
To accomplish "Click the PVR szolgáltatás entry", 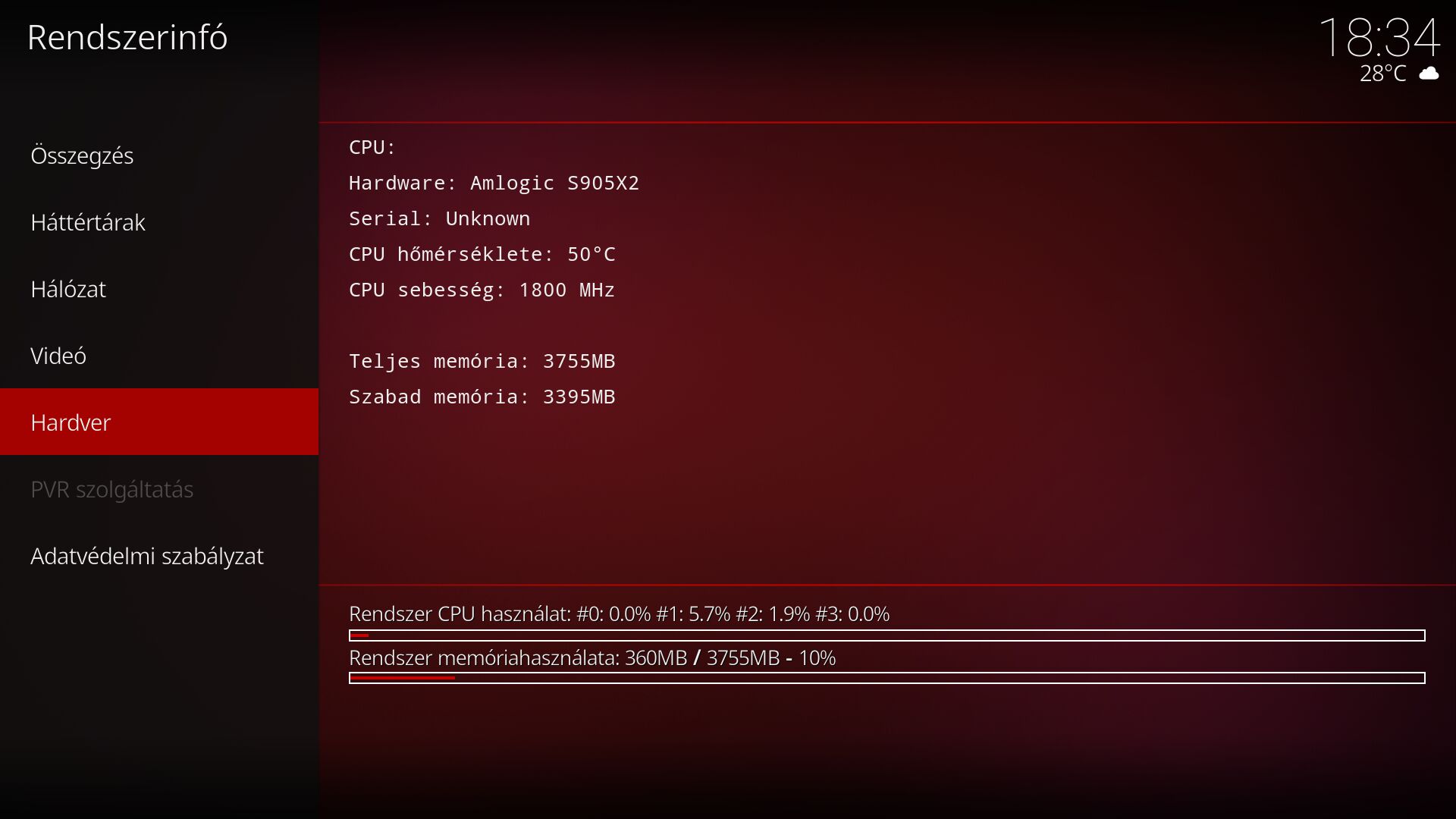I will (x=159, y=489).
